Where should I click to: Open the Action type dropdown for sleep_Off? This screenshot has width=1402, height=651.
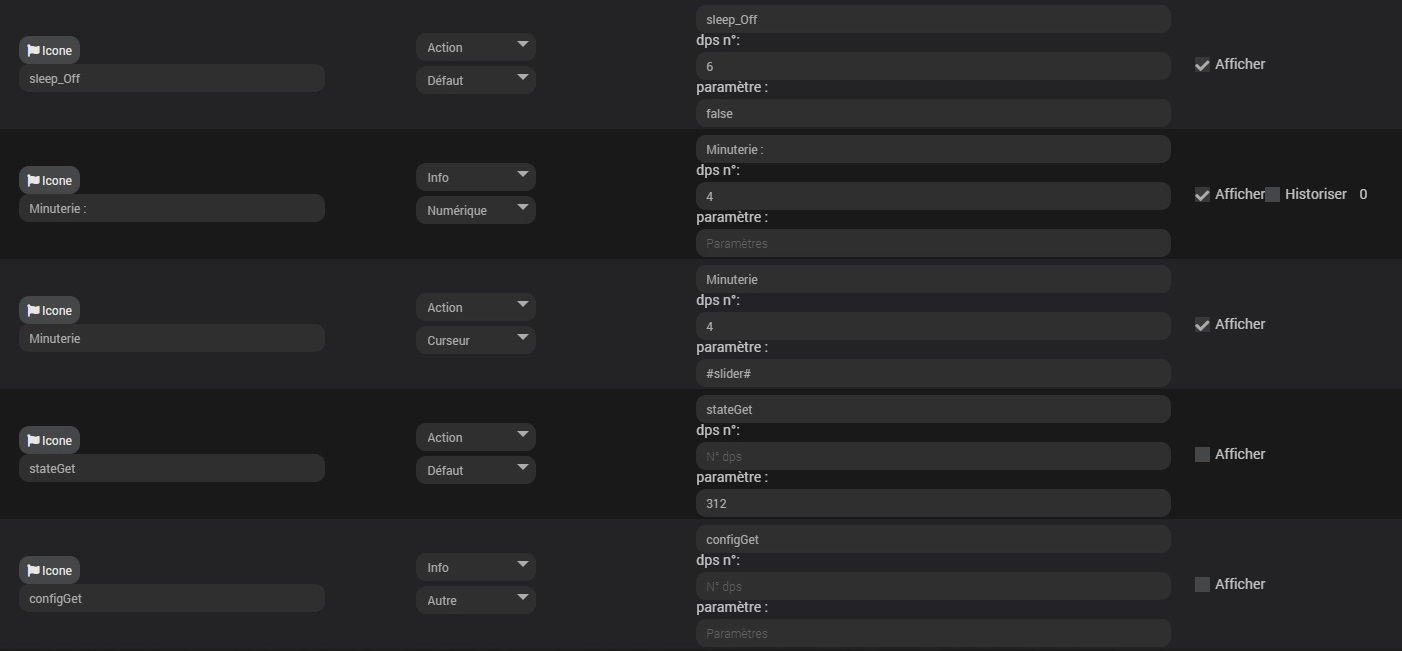[476, 47]
